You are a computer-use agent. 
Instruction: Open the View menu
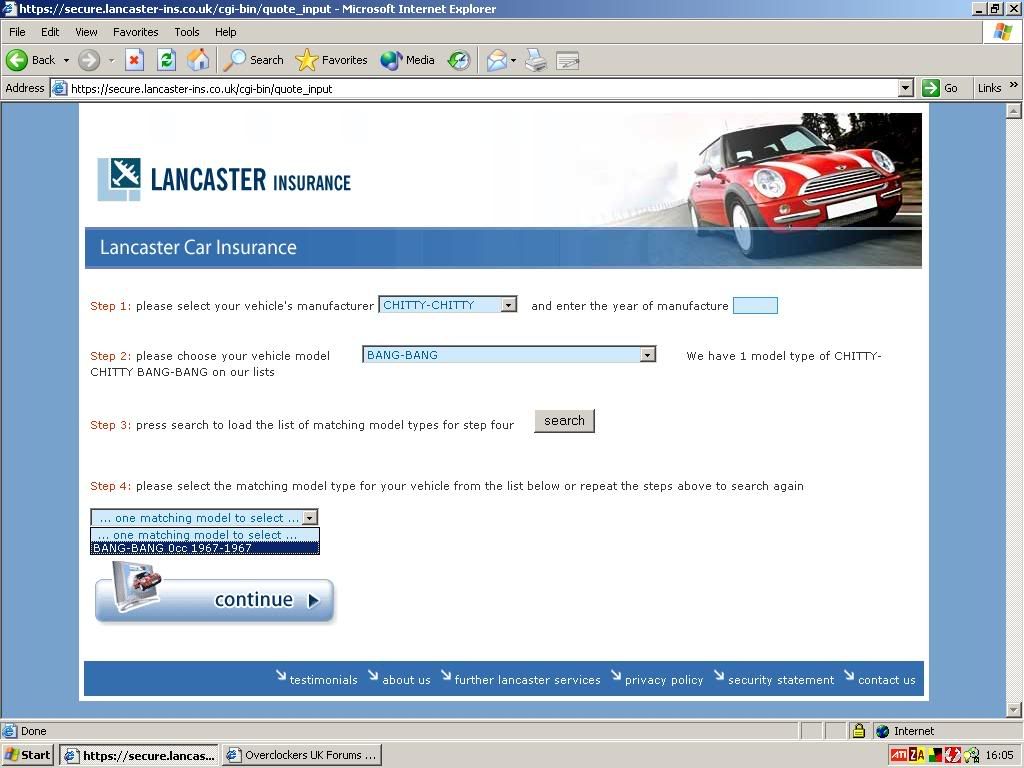[x=86, y=32]
